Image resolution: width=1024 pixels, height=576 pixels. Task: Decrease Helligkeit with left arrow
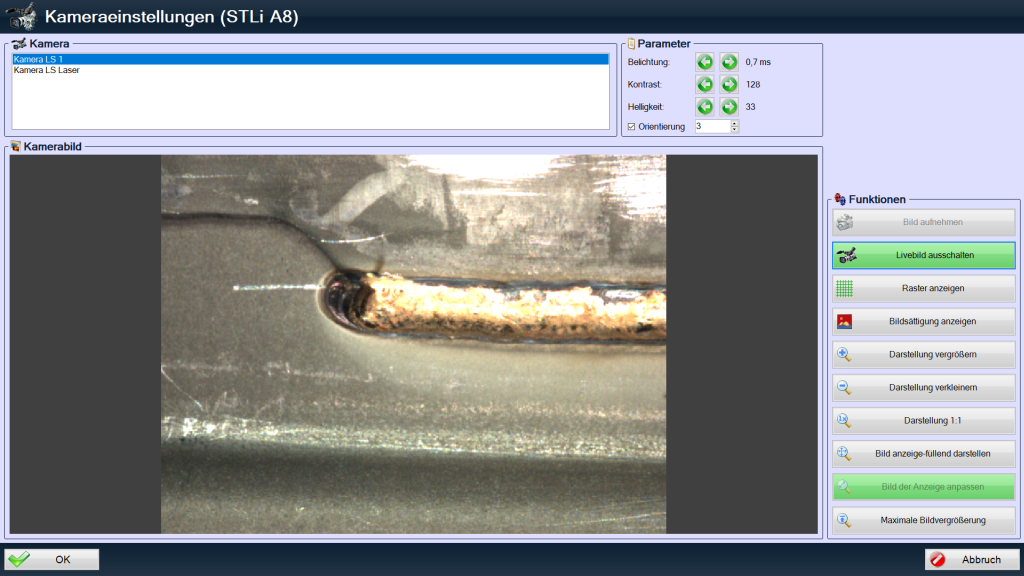[705, 106]
